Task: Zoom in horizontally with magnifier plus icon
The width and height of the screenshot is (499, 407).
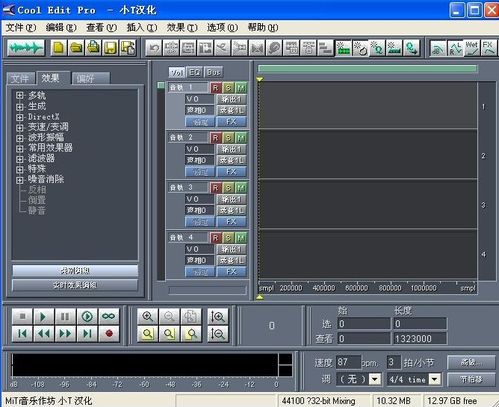Action: coord(148,316)
